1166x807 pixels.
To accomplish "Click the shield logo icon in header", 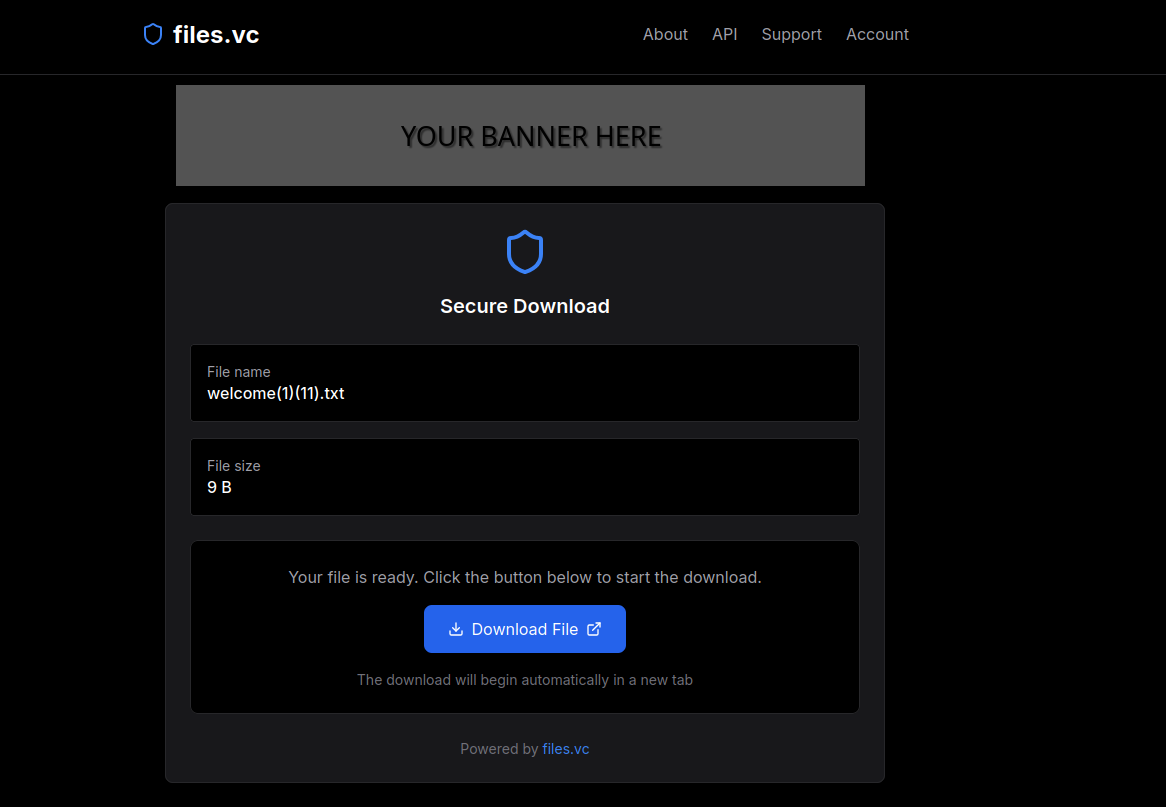I will (x=153, y=35).
